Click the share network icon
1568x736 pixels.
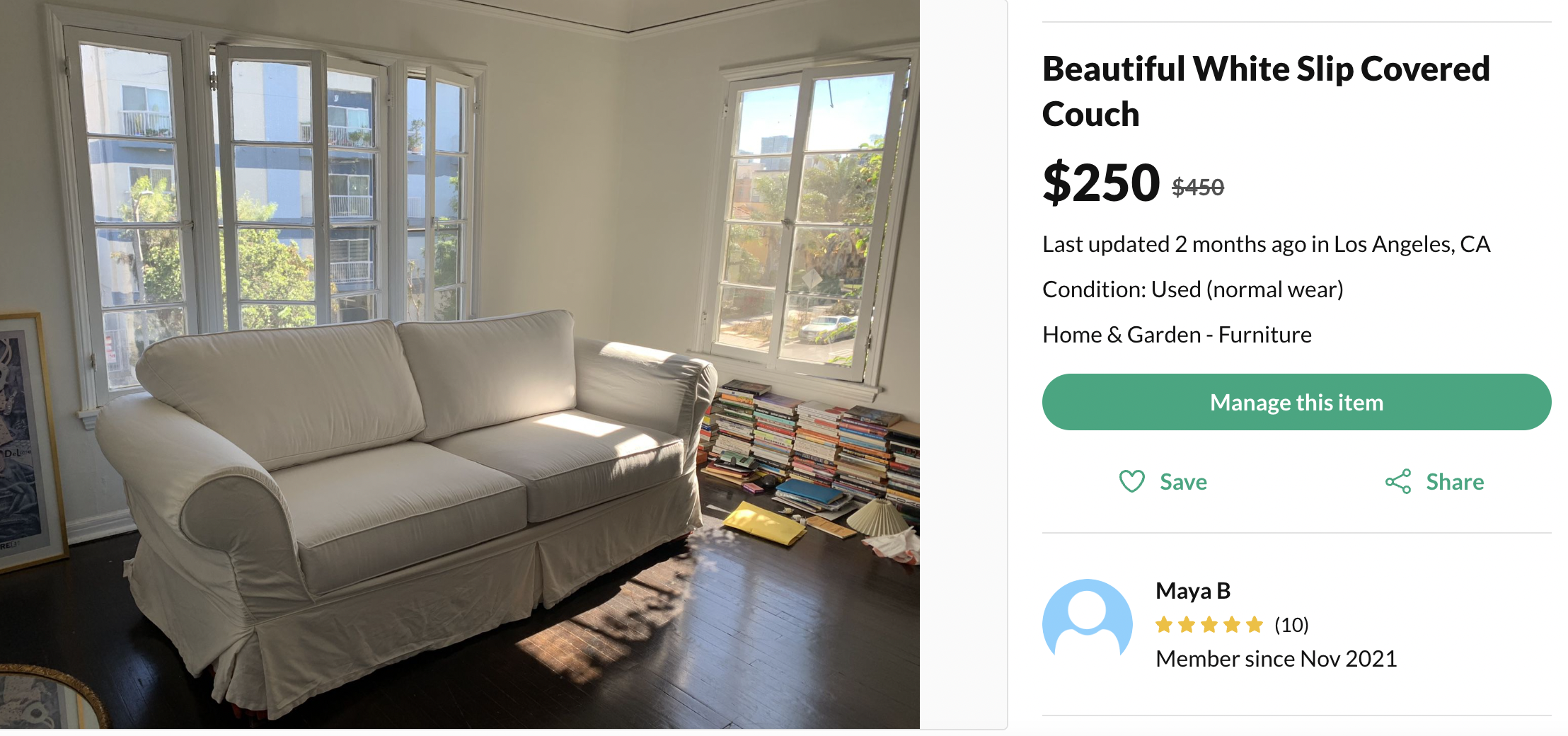(x=1398, y=481)
